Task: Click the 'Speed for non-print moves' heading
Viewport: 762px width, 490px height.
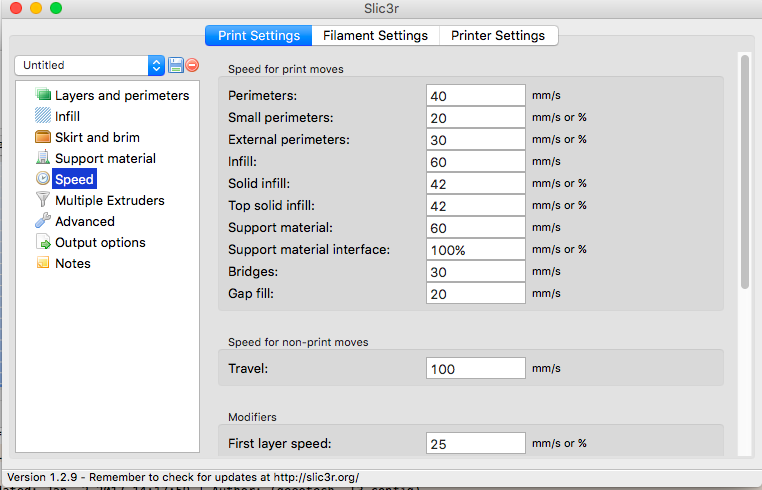Action: (x=298, y=342)
